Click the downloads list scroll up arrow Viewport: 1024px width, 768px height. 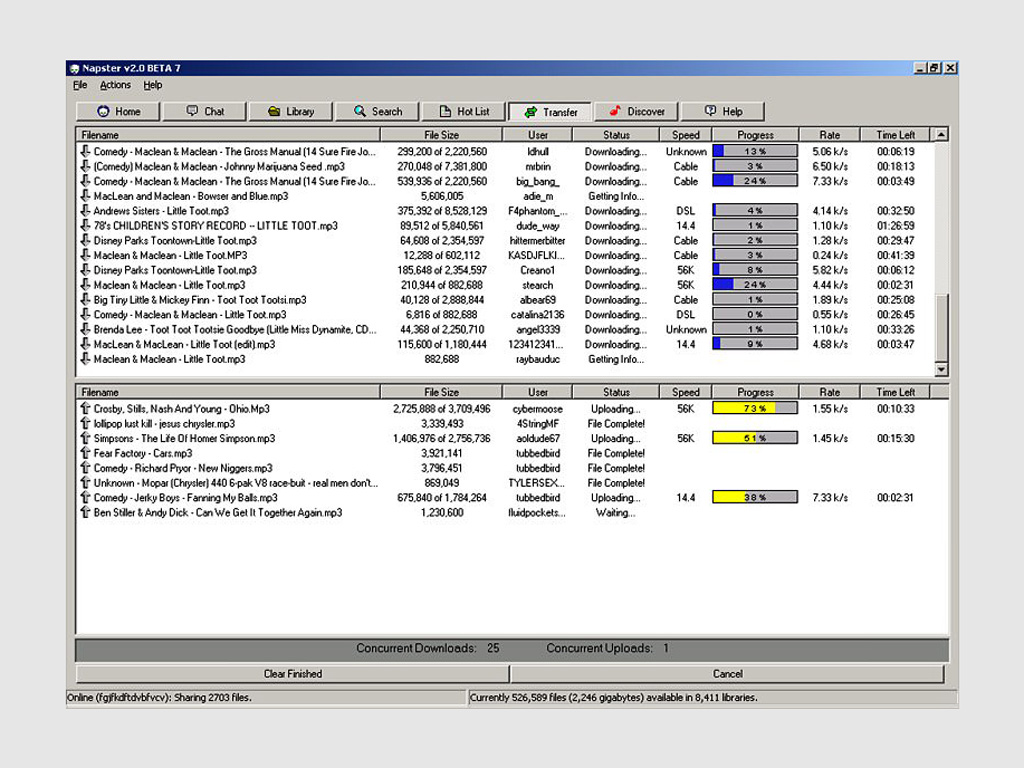tap(941, 135)
